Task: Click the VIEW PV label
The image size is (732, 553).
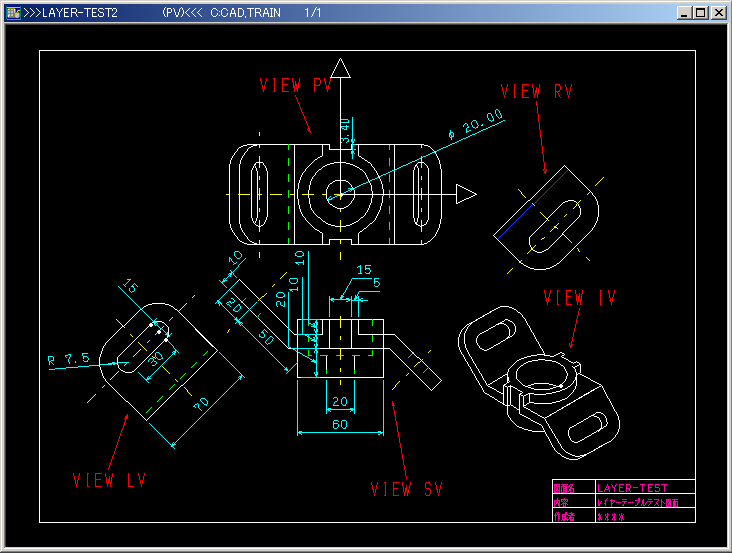Action: (x=295, y=86)
